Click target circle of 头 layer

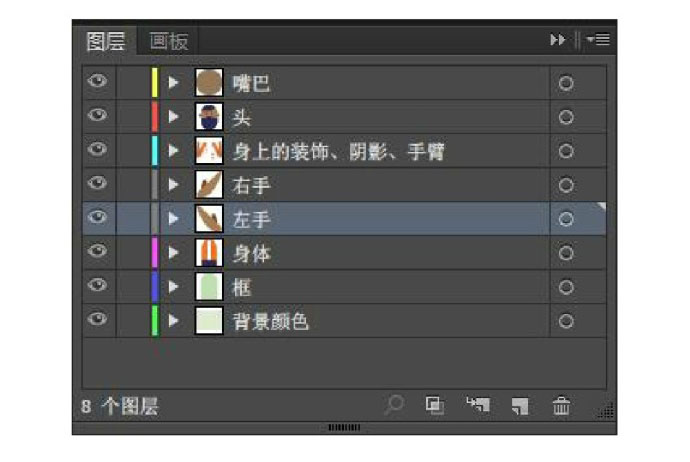point(566,117)
